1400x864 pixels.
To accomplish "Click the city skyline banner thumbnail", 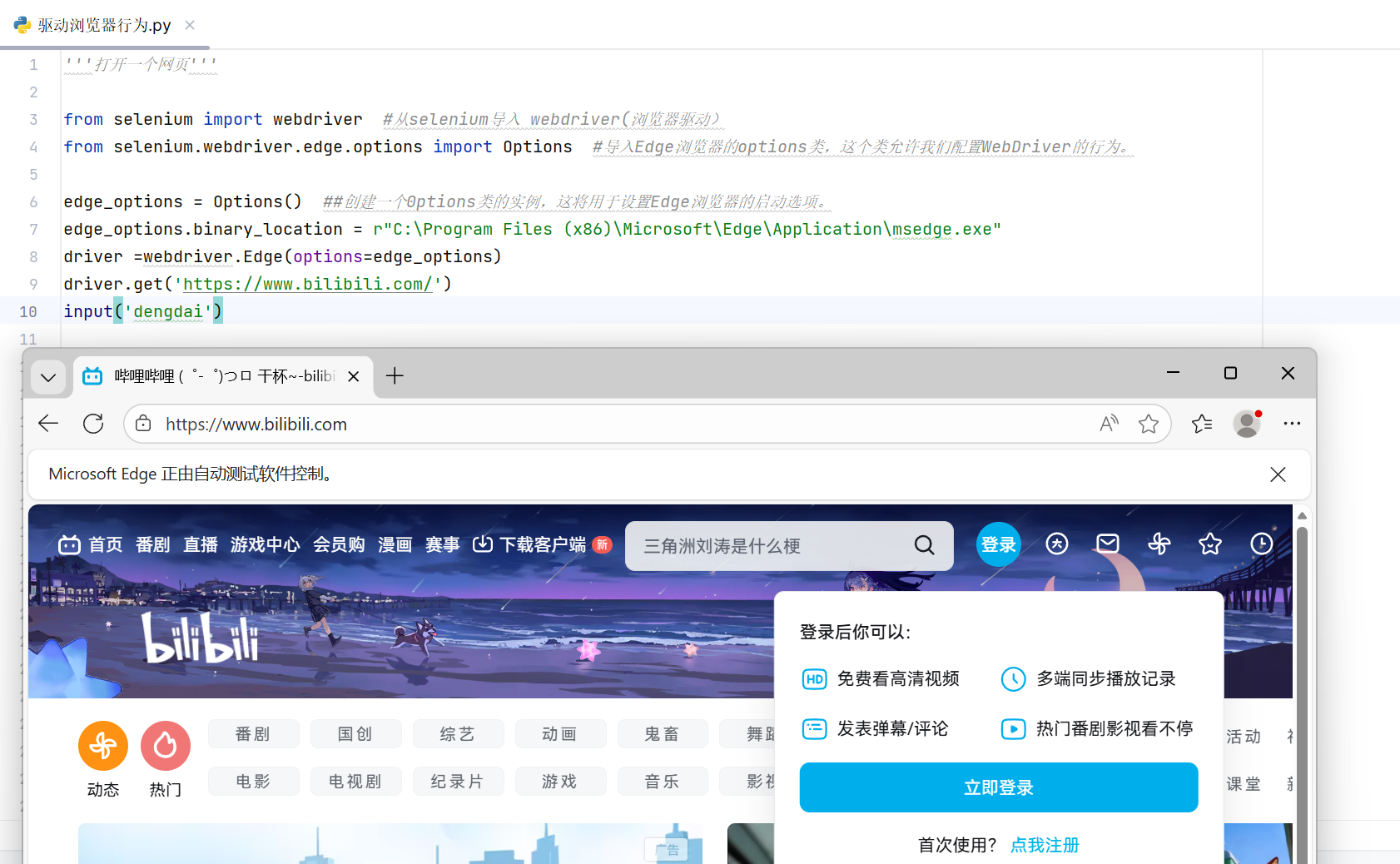I will click(390, 843).
